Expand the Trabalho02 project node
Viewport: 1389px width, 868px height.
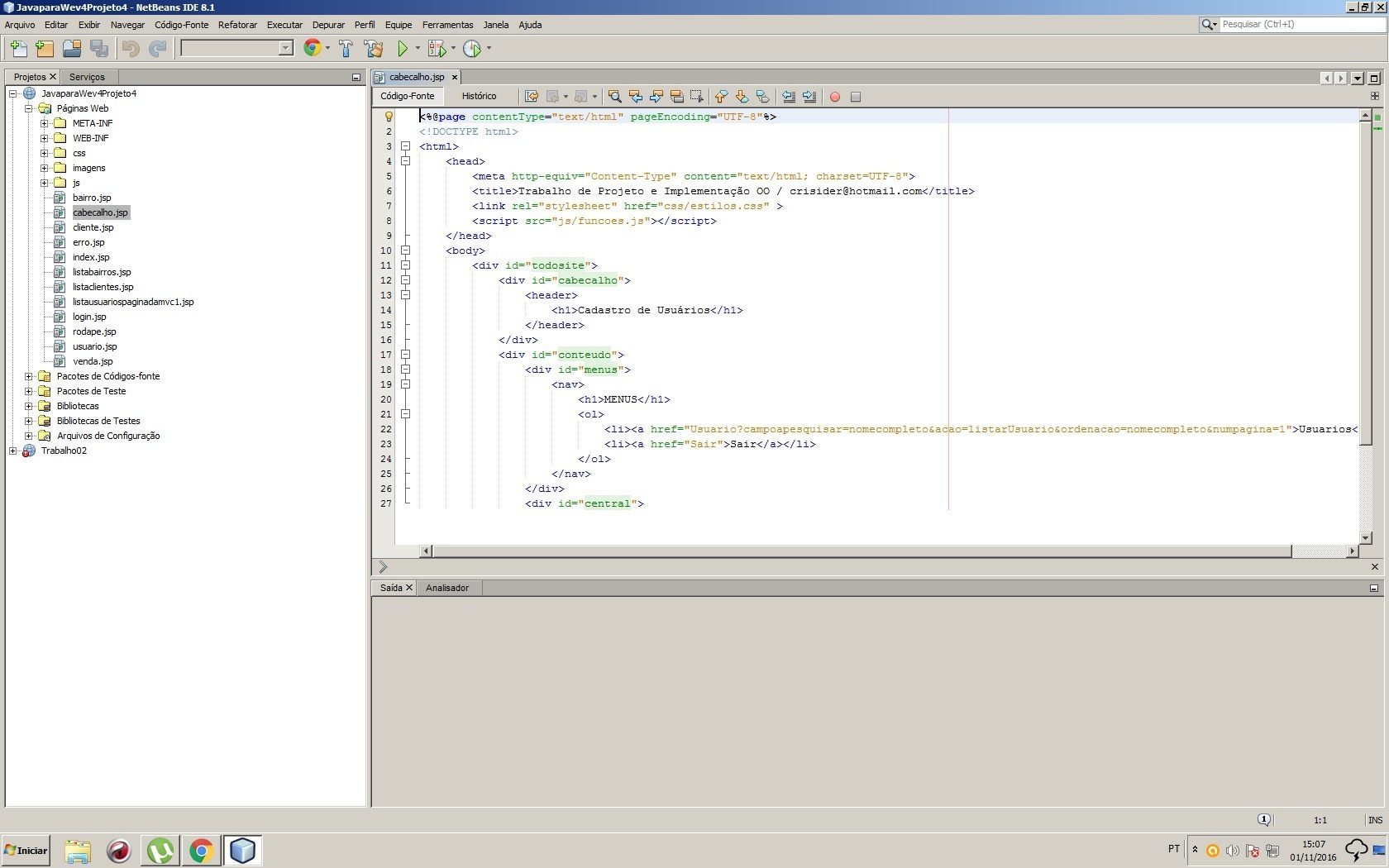tap(13, 451)
